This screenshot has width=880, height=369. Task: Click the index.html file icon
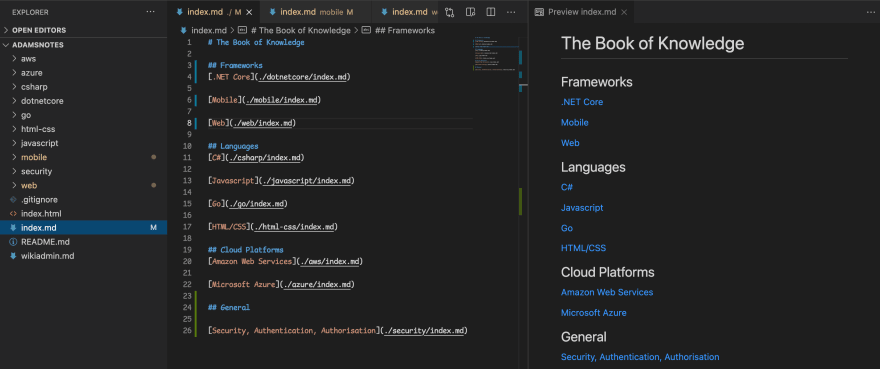click(13, 213)
